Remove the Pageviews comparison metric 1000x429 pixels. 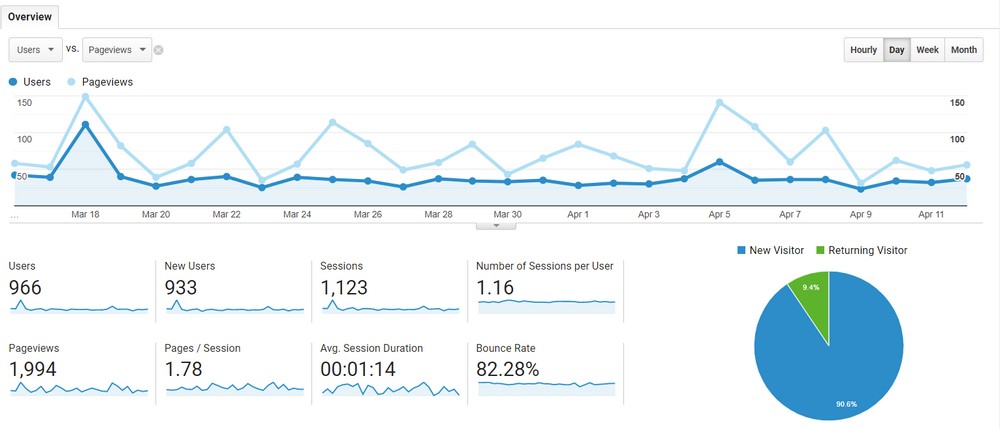159,50
